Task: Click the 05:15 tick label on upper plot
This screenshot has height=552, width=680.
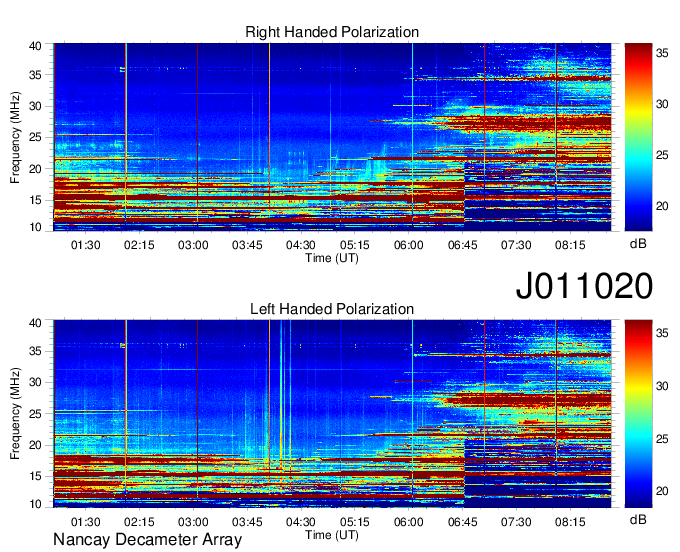Action: pos(355,245)
